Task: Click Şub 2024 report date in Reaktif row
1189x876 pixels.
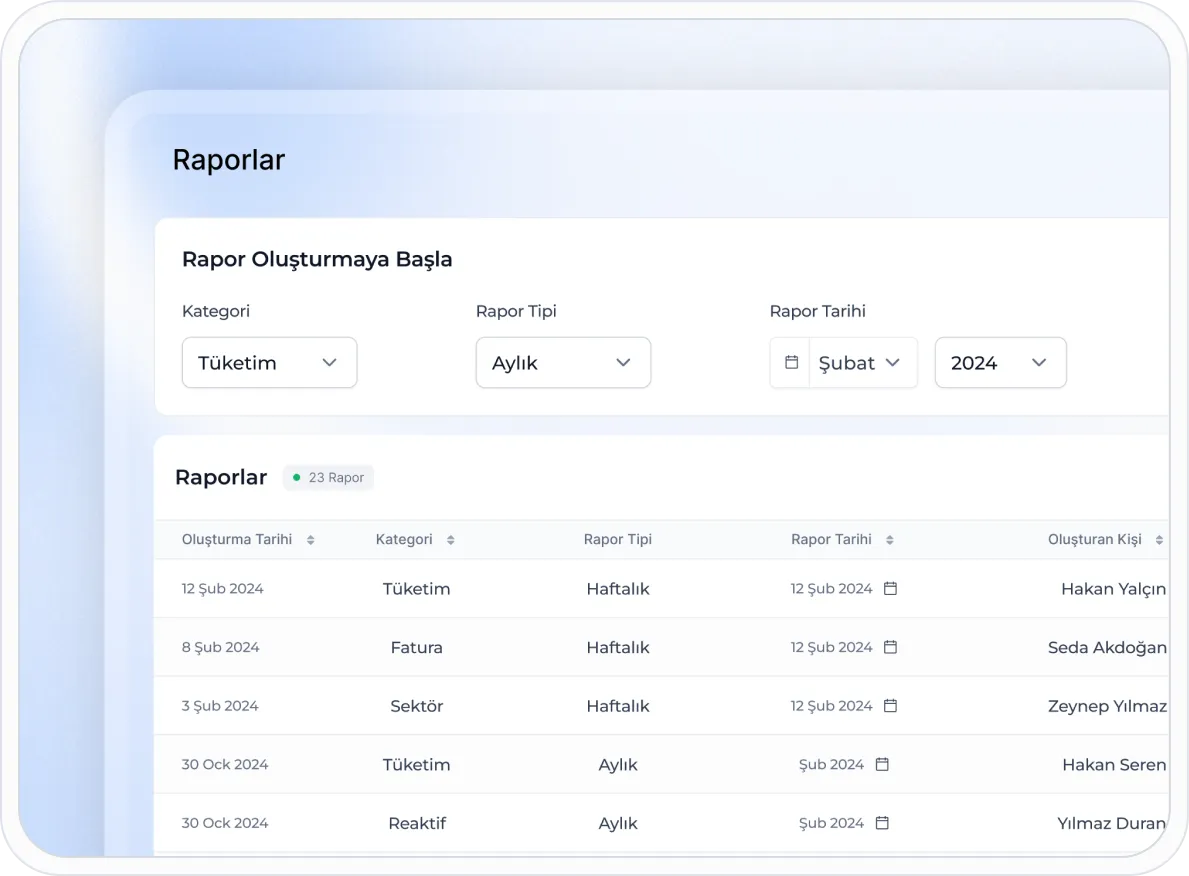Action: (831, 823)
